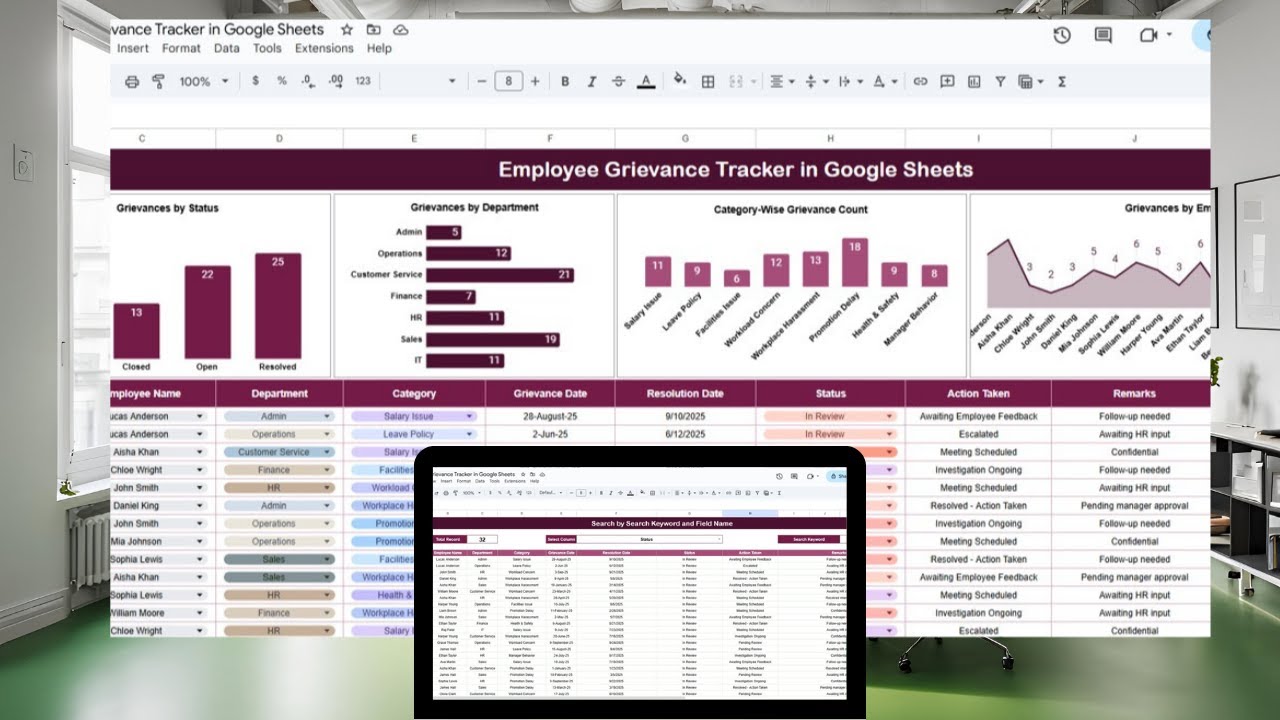Toggle bold formatting

565,82
